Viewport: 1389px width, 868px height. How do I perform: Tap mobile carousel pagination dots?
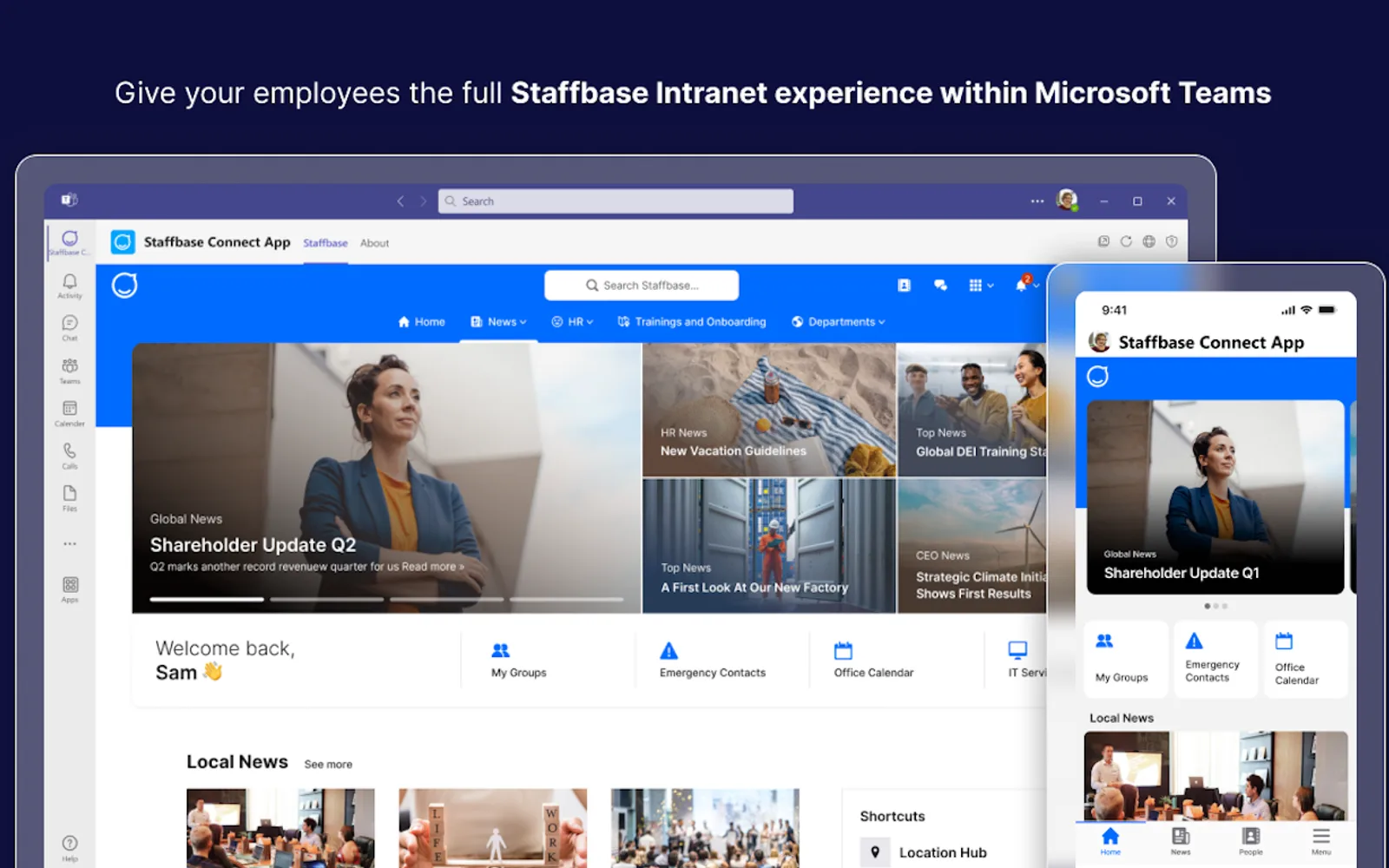point(1215,606)
